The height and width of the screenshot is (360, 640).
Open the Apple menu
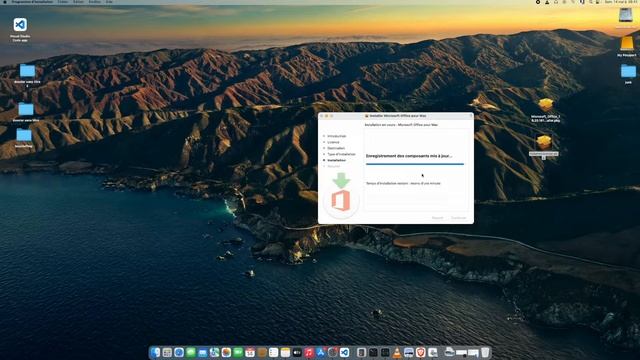(5, 2)
